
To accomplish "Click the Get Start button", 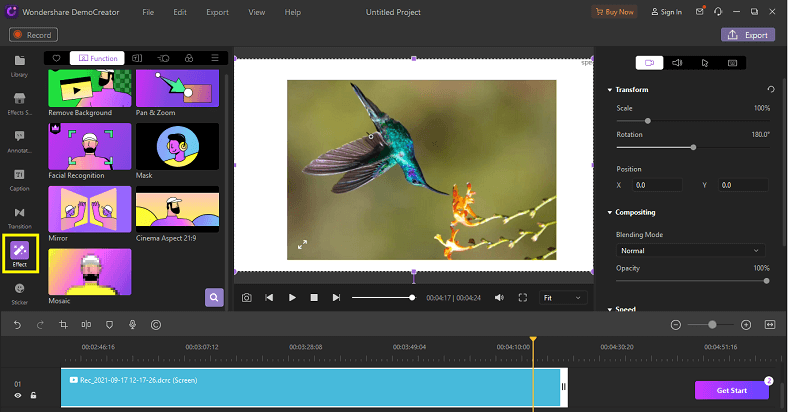I will point(732,390).
